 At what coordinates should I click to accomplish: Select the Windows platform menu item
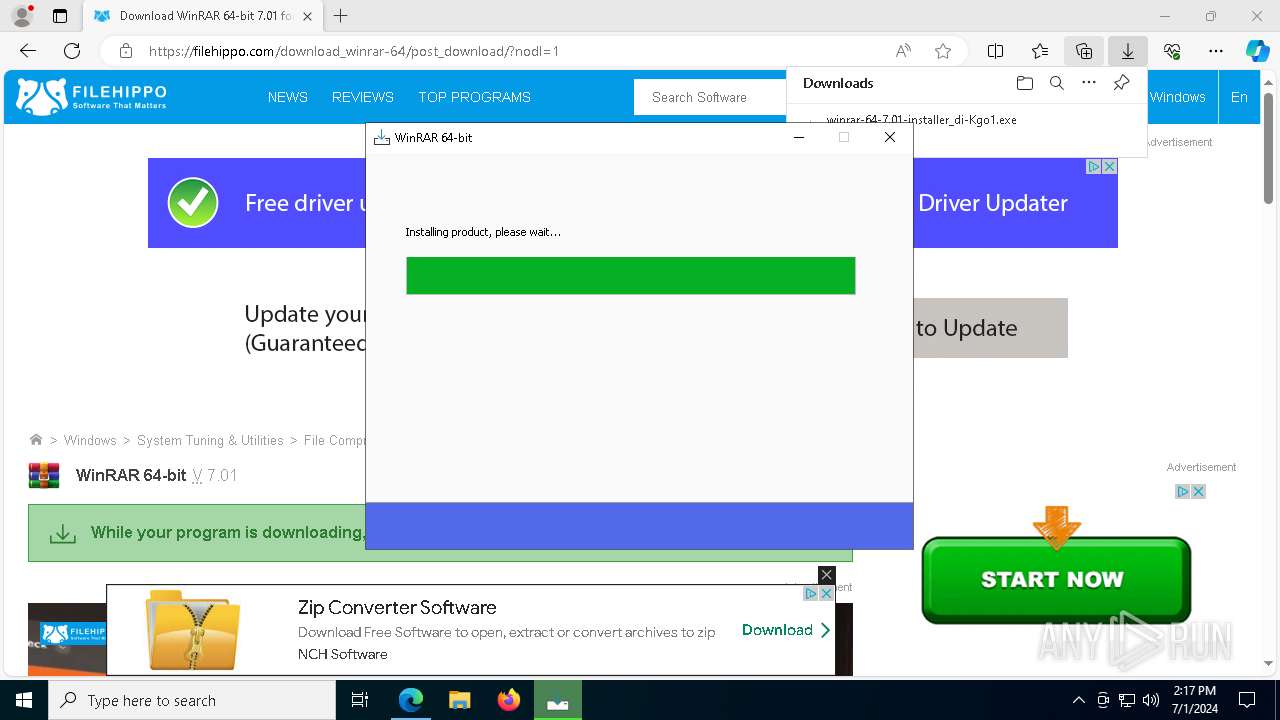click(x=1178, y=97)
